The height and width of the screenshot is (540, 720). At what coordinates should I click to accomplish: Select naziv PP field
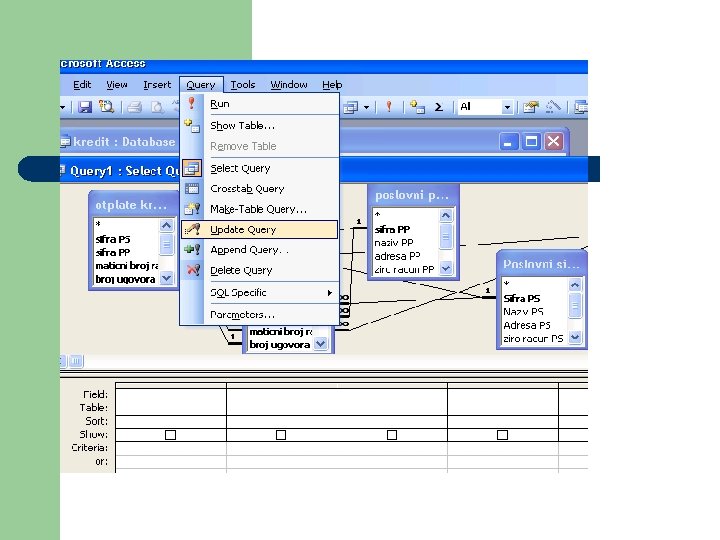coord(394,242)
